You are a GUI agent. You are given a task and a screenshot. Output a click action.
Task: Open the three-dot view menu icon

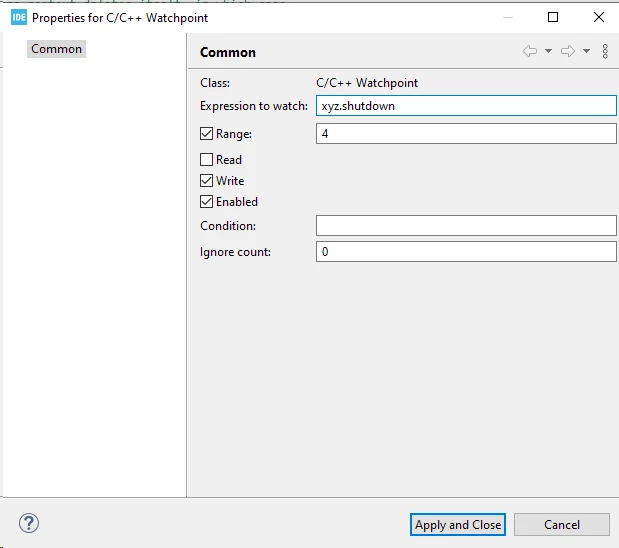(605, 51)
